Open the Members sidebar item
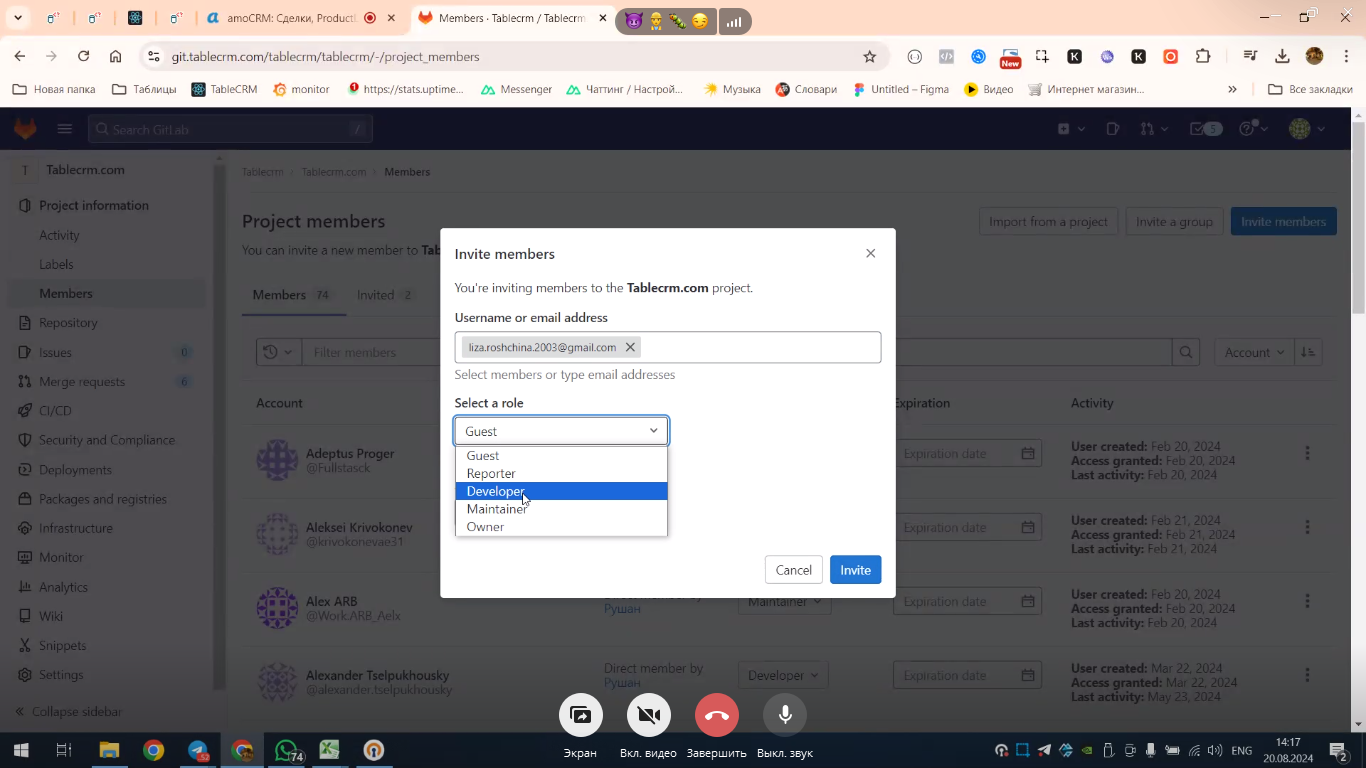Screen dimensions: 1366x768 coord(66,293)
